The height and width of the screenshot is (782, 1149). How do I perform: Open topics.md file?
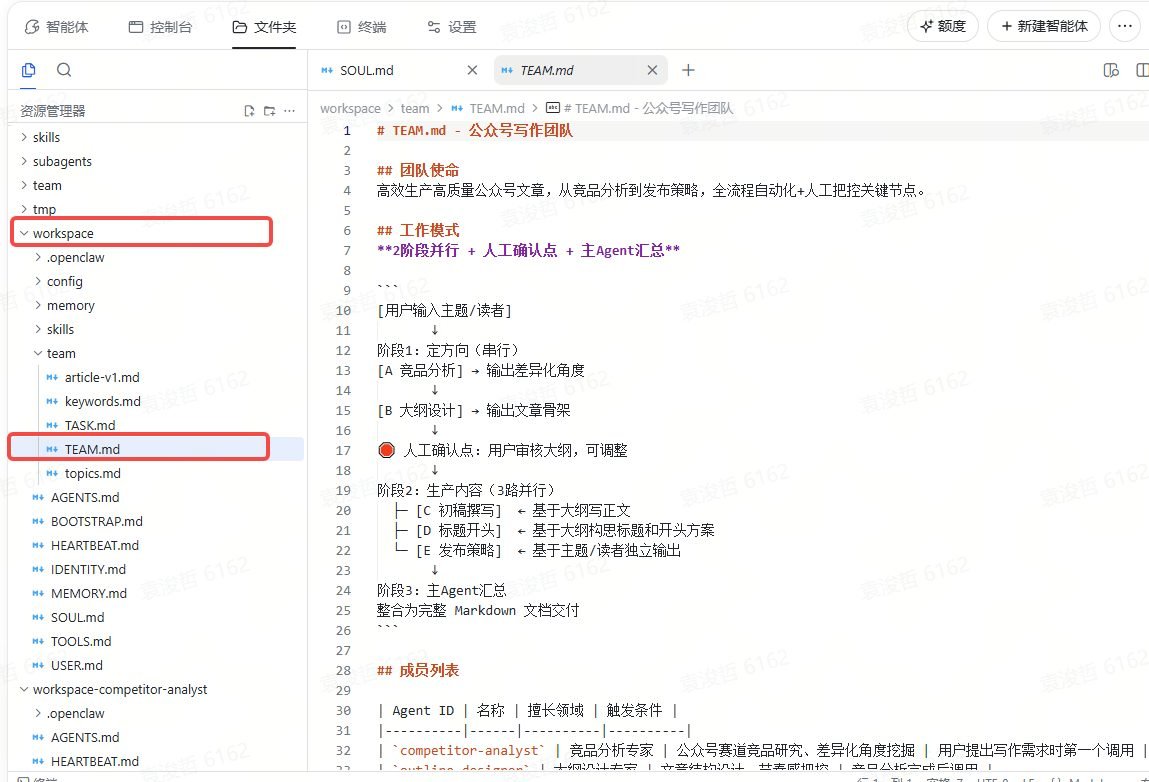[x=92, y=473]
